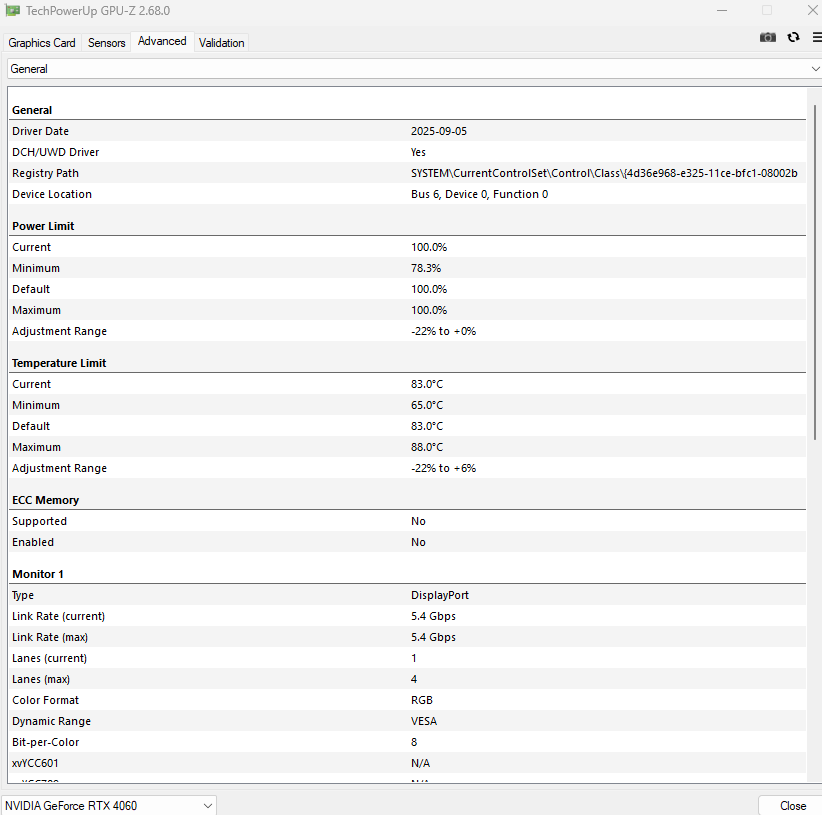Minimize the GPU-Z window

pos(722,10)
